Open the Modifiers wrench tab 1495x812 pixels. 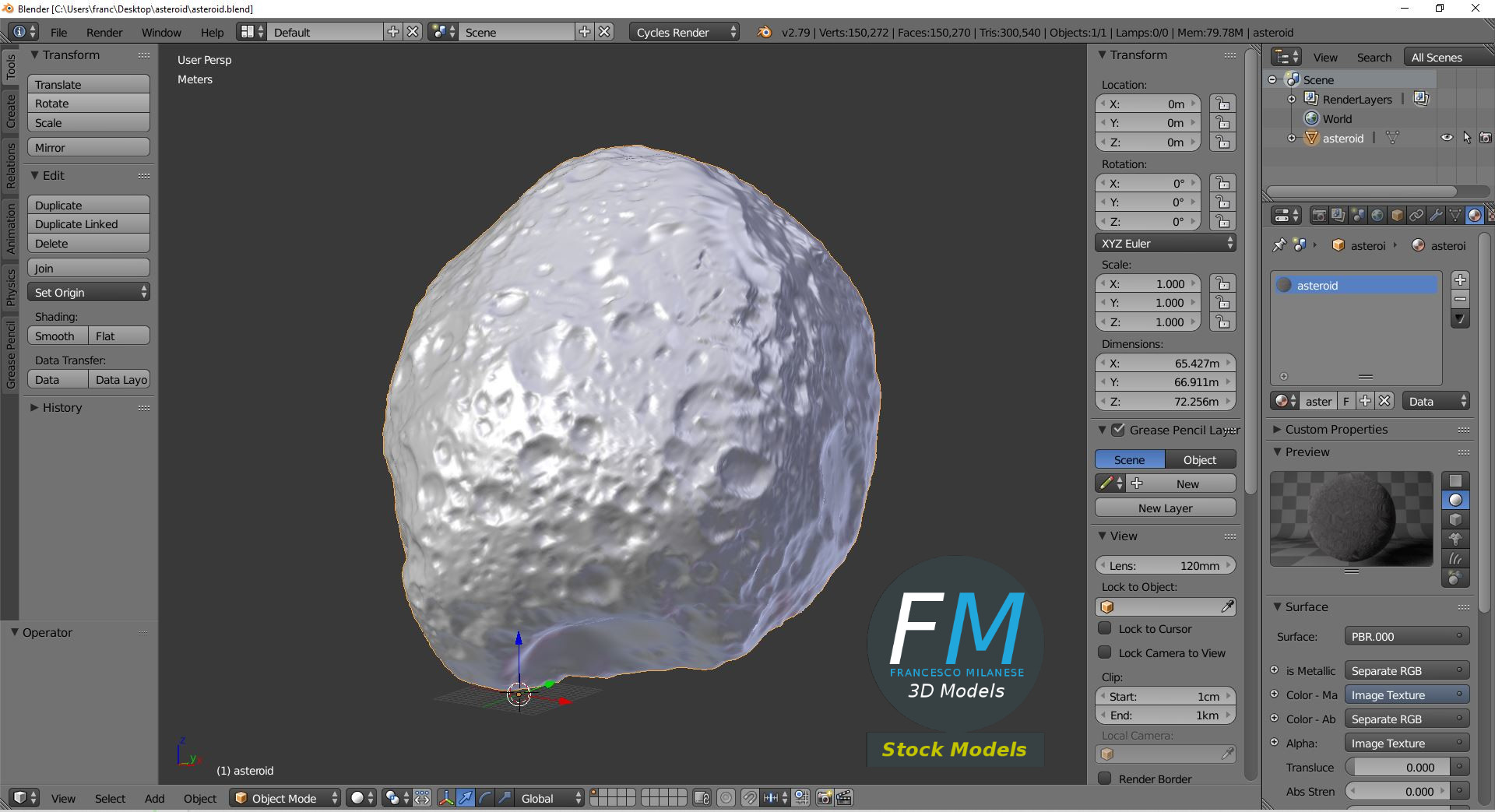click(x=1436, y=216)
